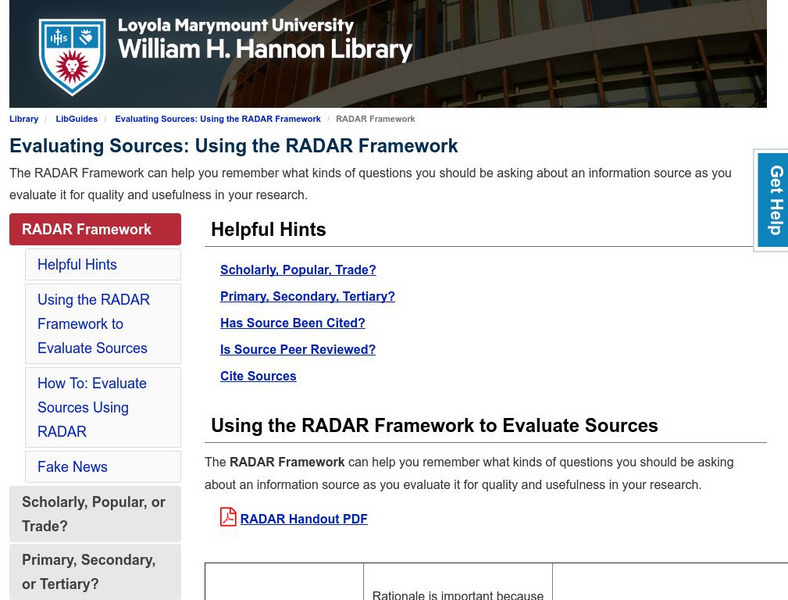Select the RADAR Framework sidebar tab

click(x=95, y=229)
